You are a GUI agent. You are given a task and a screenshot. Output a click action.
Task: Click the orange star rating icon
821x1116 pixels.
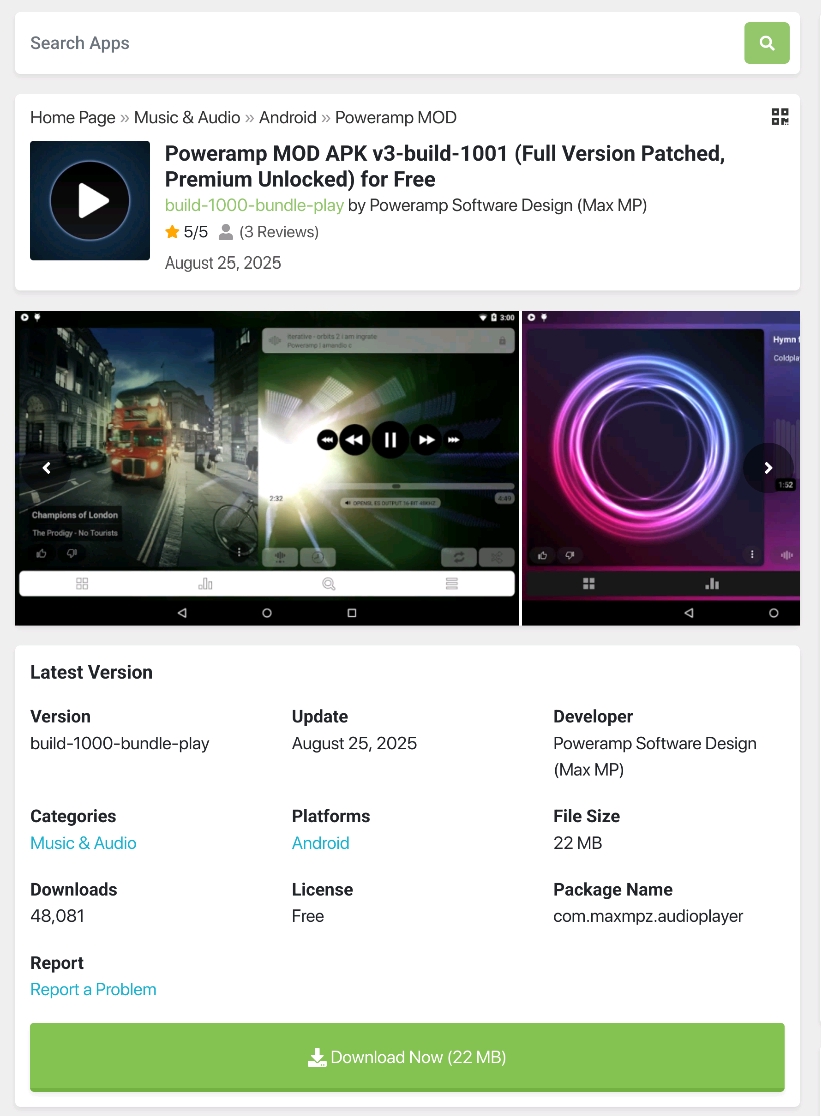click(171, 231)
